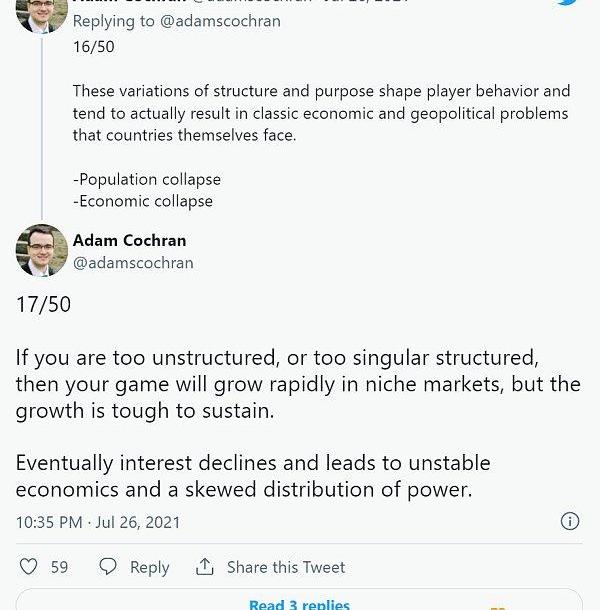Click the Twitter bird logo
The image size is (600, 610).
point(568,3)
